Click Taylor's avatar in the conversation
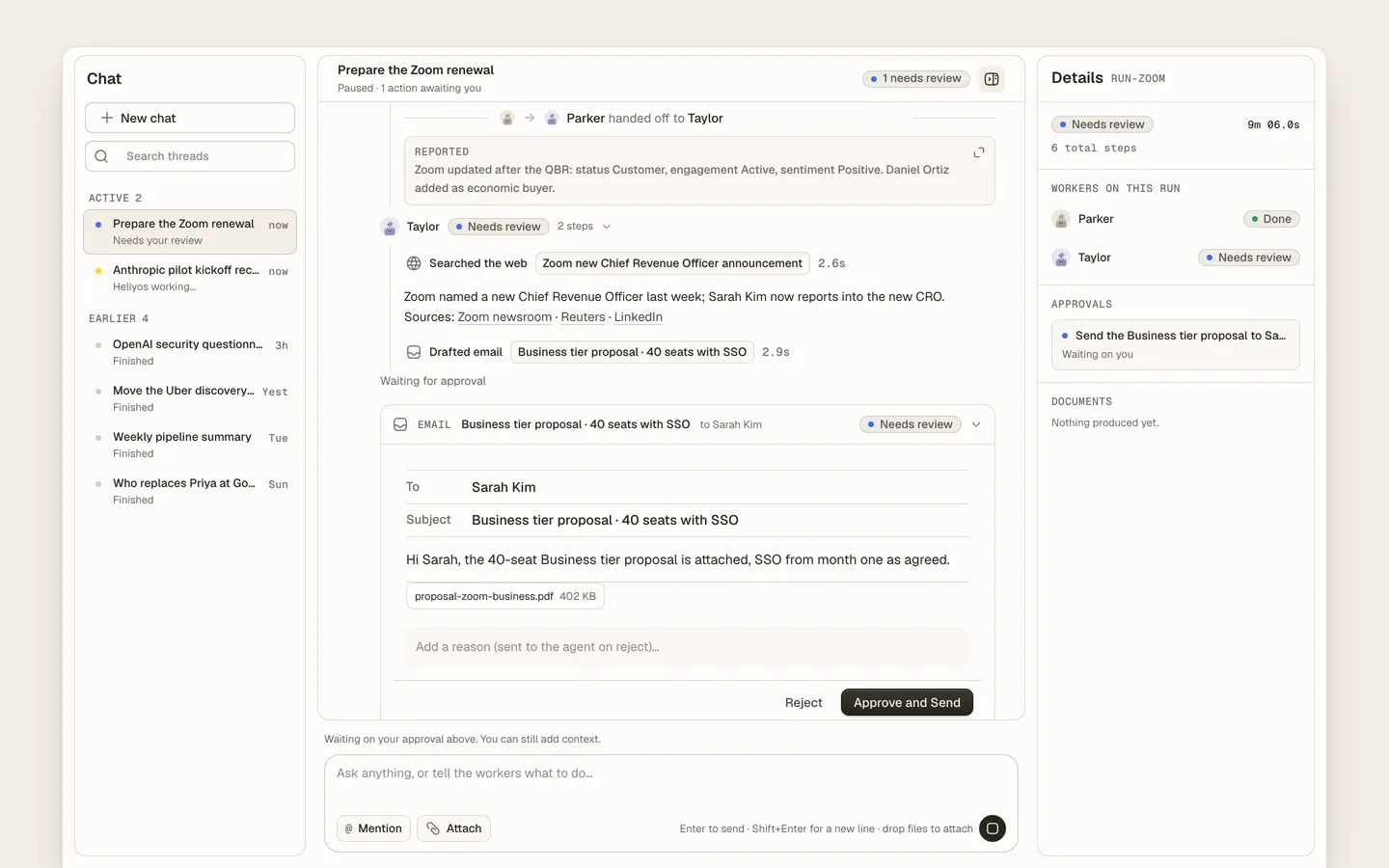1389x868 pixels. [x=390, y=227]
